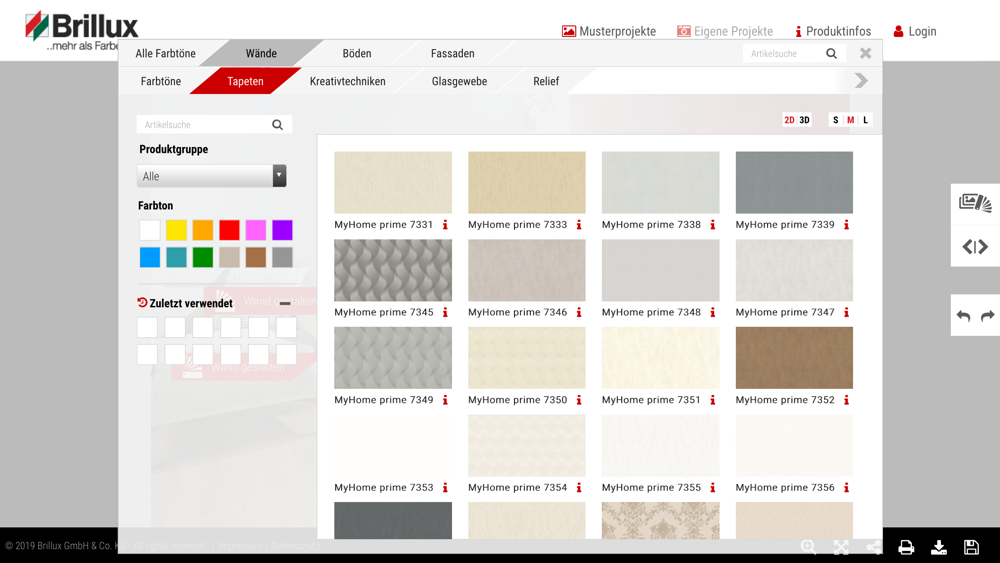Open Musterprojekte from the top navigation
1000x563 pixels.
point(608,31)
